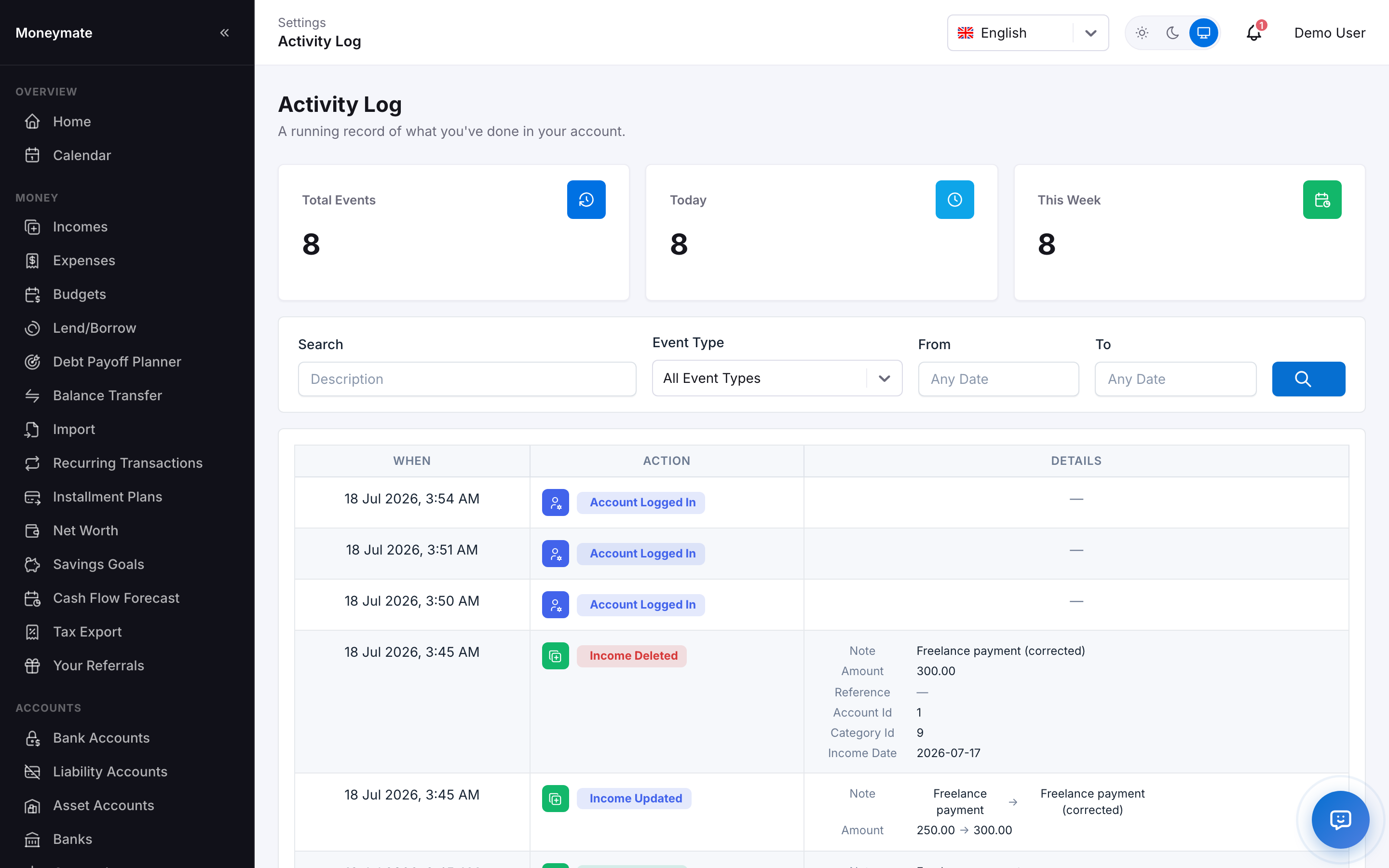The image size is (1389, 868).
Task: Click the green icon beside Income Deleted
Action: pos(555,656)
